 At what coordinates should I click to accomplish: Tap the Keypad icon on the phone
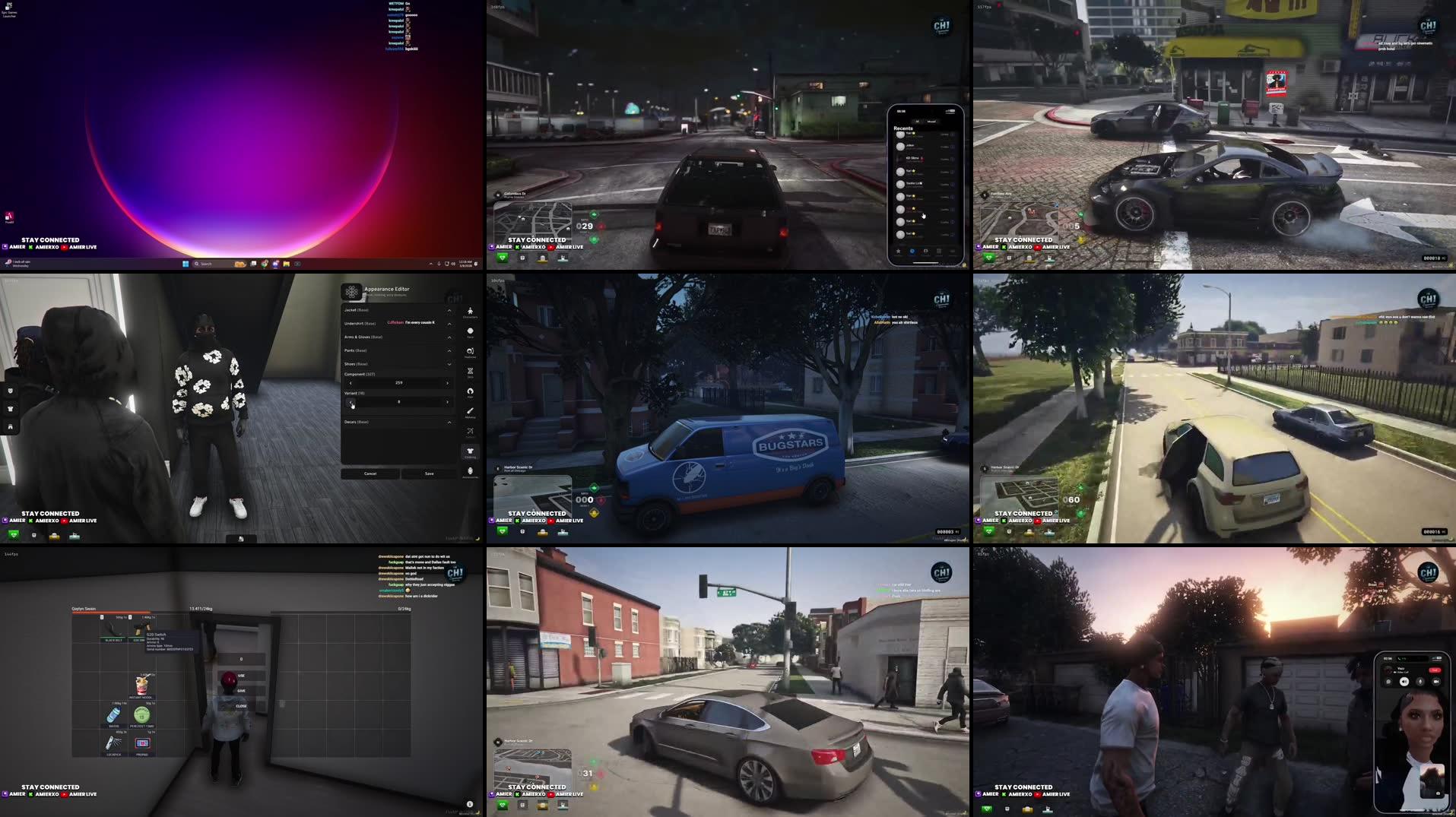coord(940,252)
